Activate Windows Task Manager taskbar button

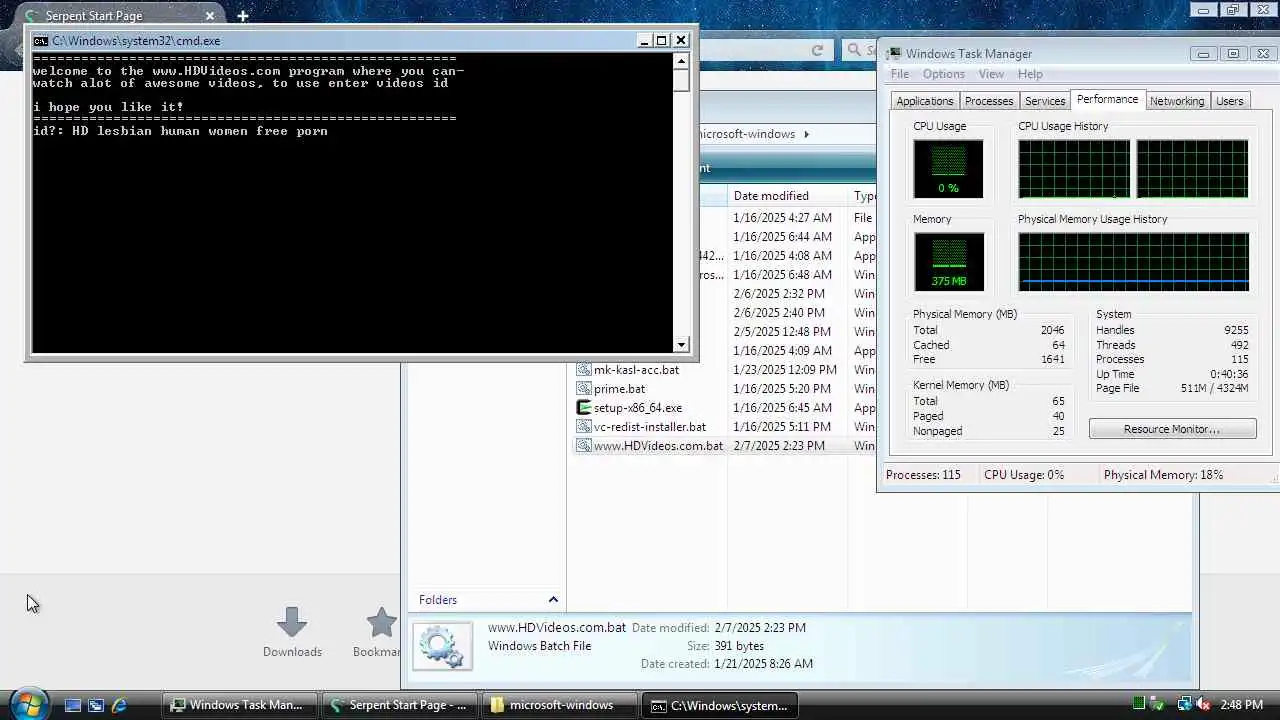241,705
